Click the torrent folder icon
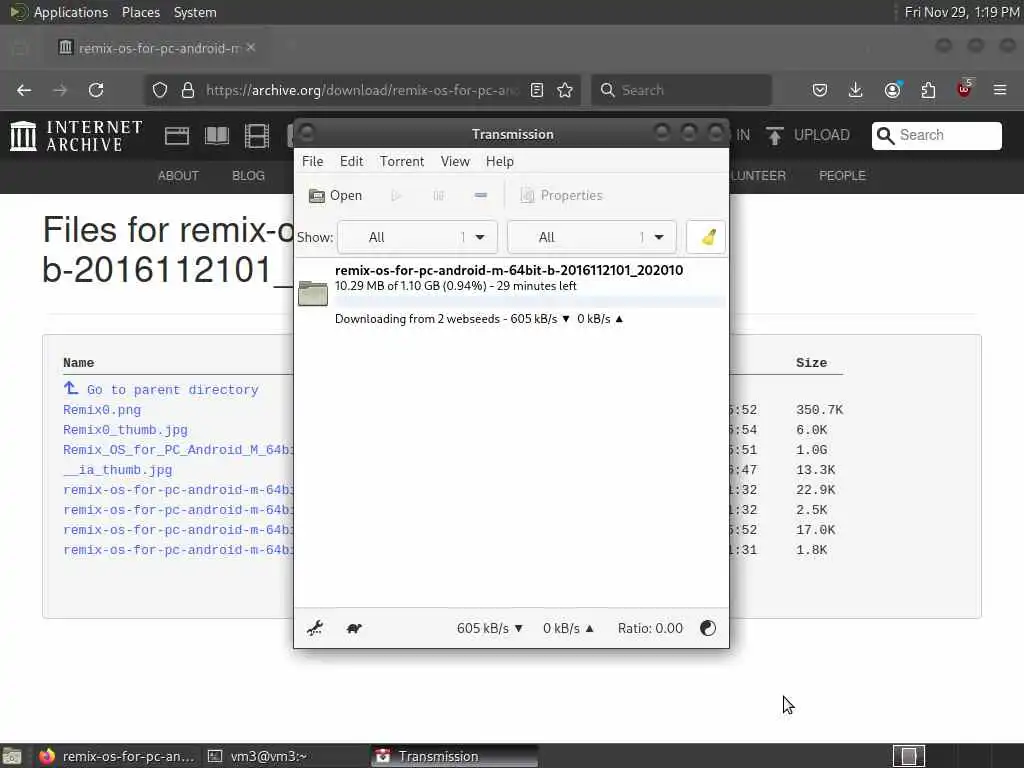The height and width of the screenshot is (768, 1024). [x=313, y=293]
